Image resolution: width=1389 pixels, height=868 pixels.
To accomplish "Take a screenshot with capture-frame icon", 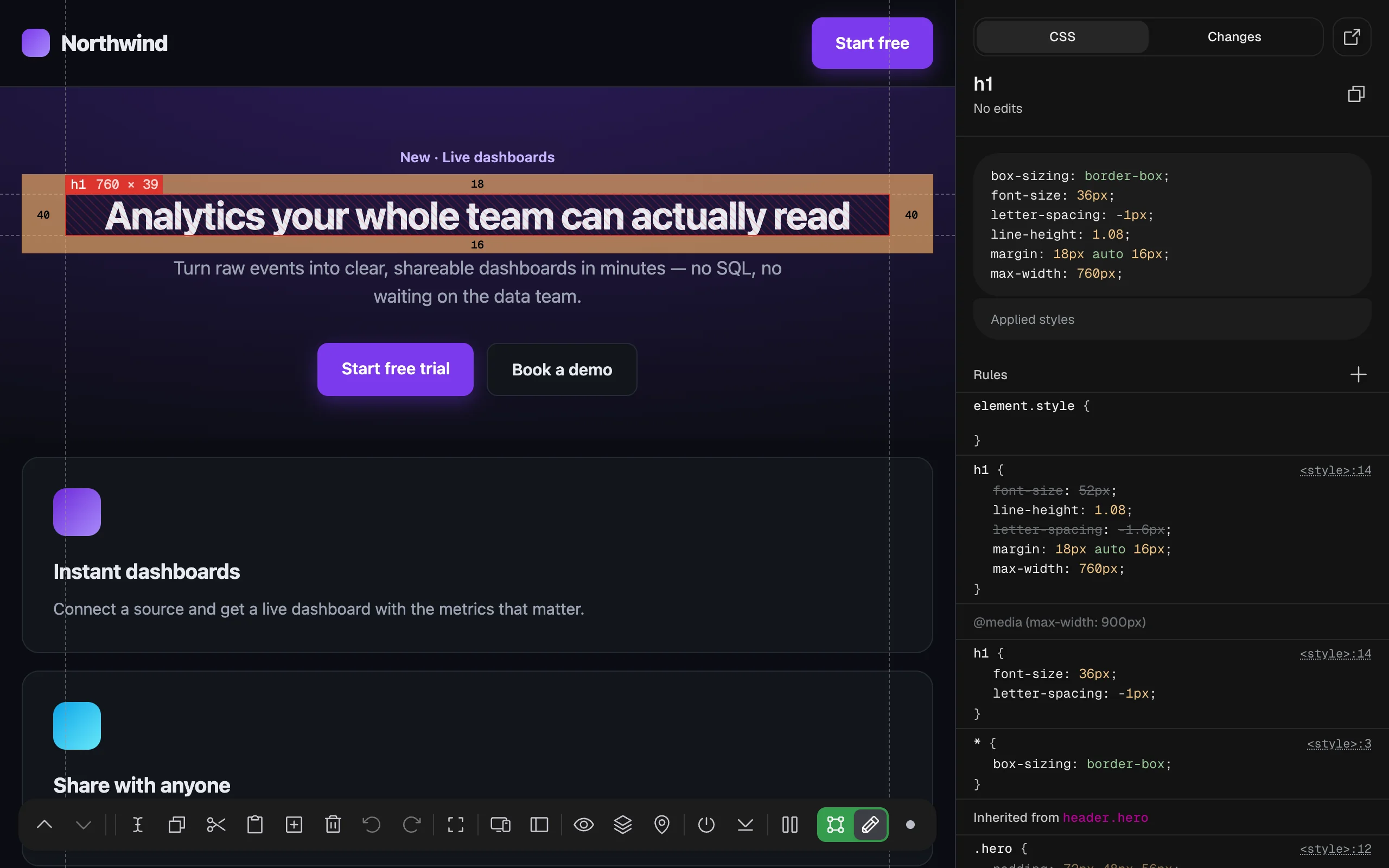I will [x=456, y=825].
